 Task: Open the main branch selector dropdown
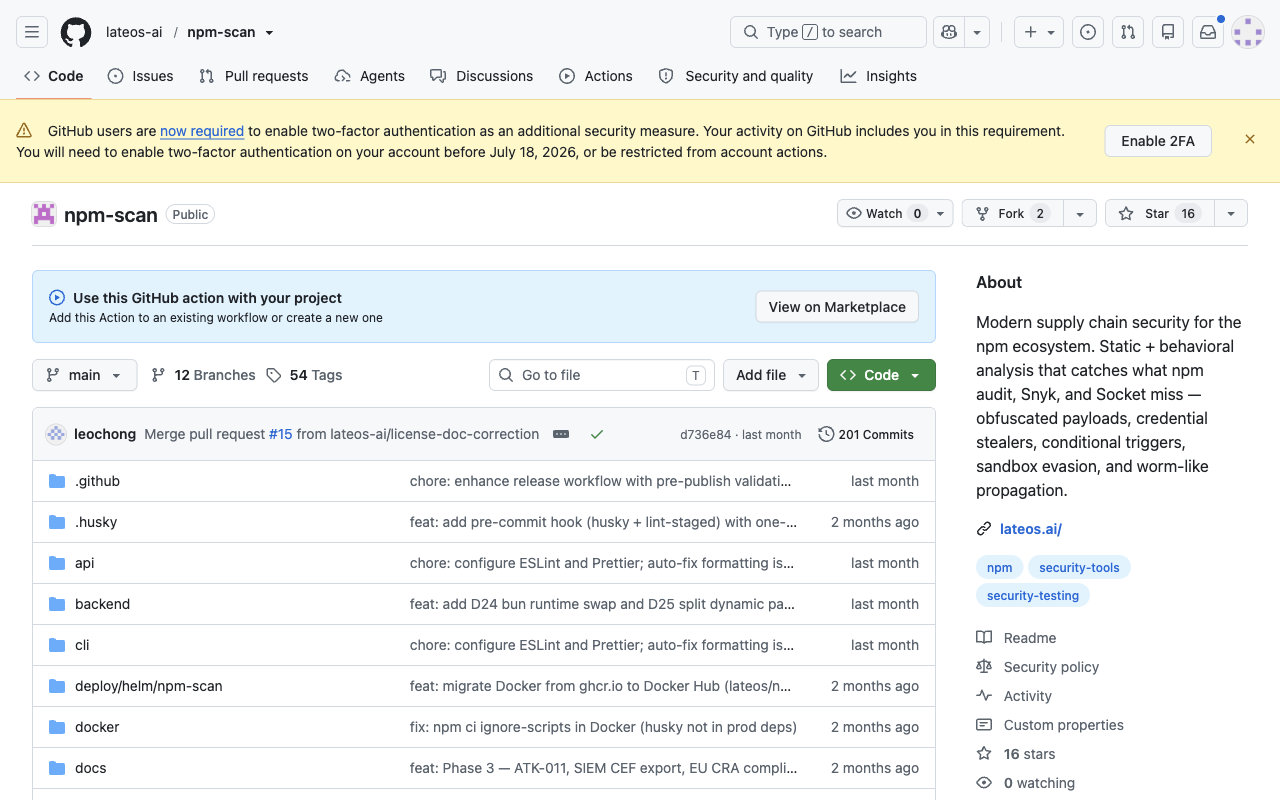pos(84,375)
